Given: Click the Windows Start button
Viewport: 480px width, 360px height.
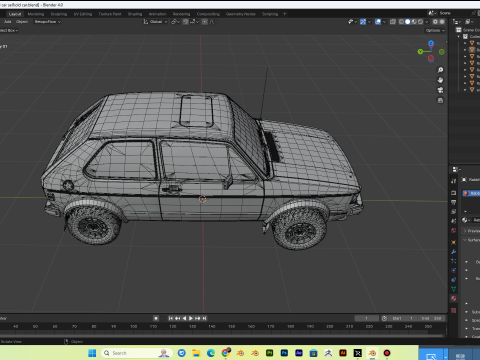Looking at the screenshot, I should [x=92, y=353].
